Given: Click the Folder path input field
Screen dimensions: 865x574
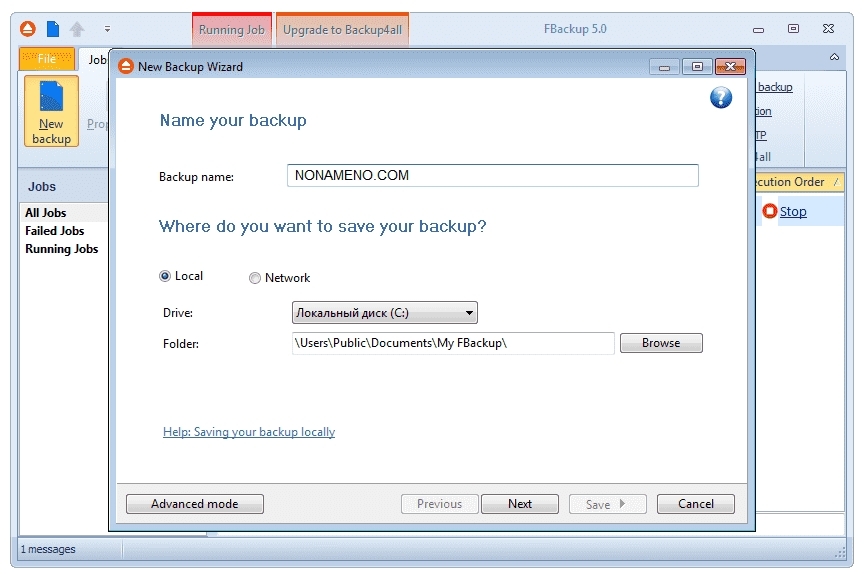Looking at the screenshot, I should [453, 343].
